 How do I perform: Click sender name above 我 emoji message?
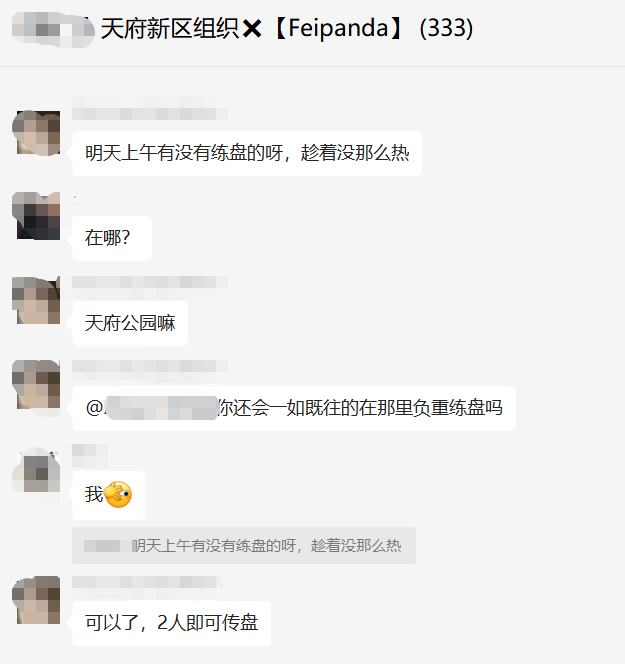(x=90, y=455)
